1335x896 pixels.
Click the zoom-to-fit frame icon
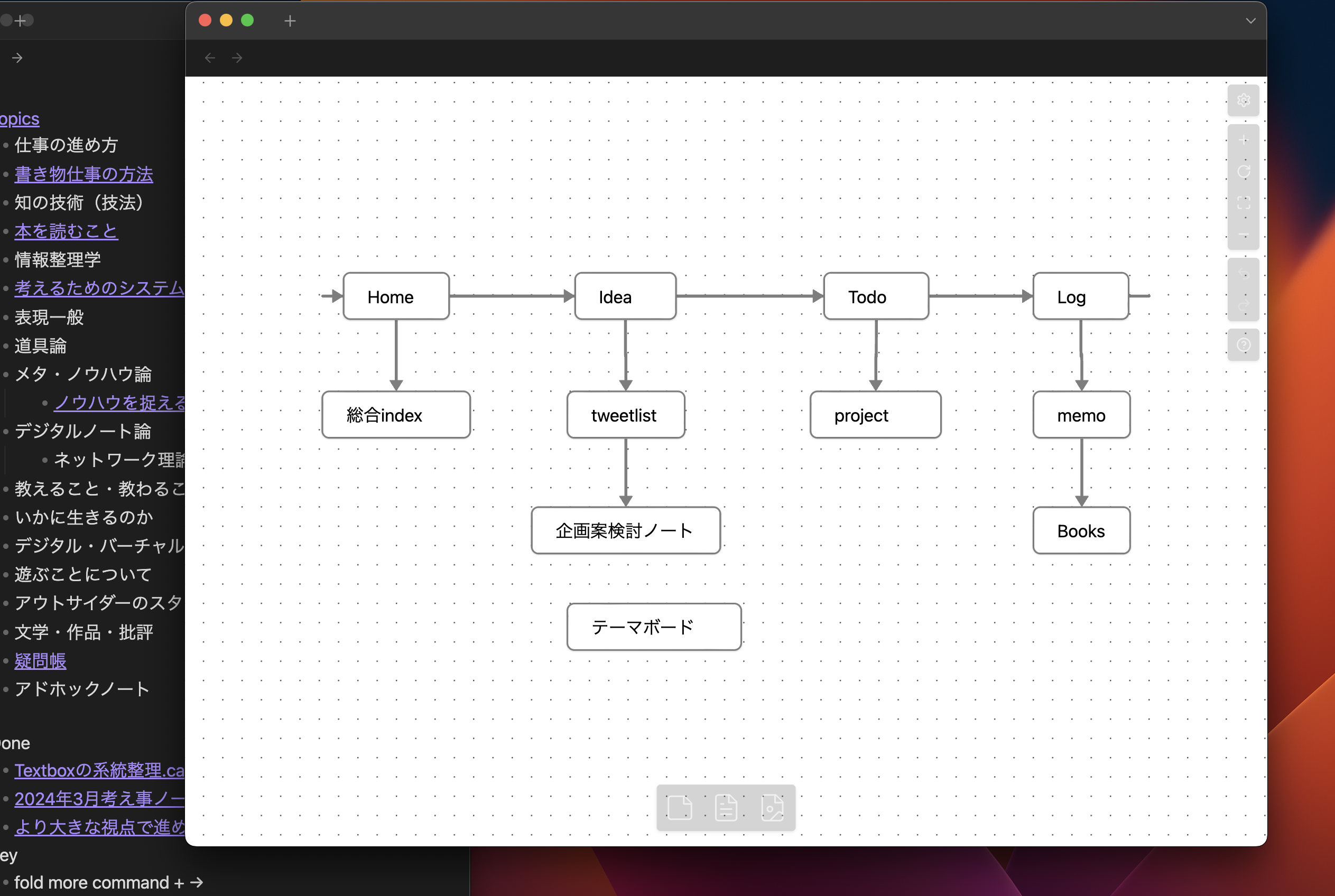pyautogui.click(x=1243, y=203)
